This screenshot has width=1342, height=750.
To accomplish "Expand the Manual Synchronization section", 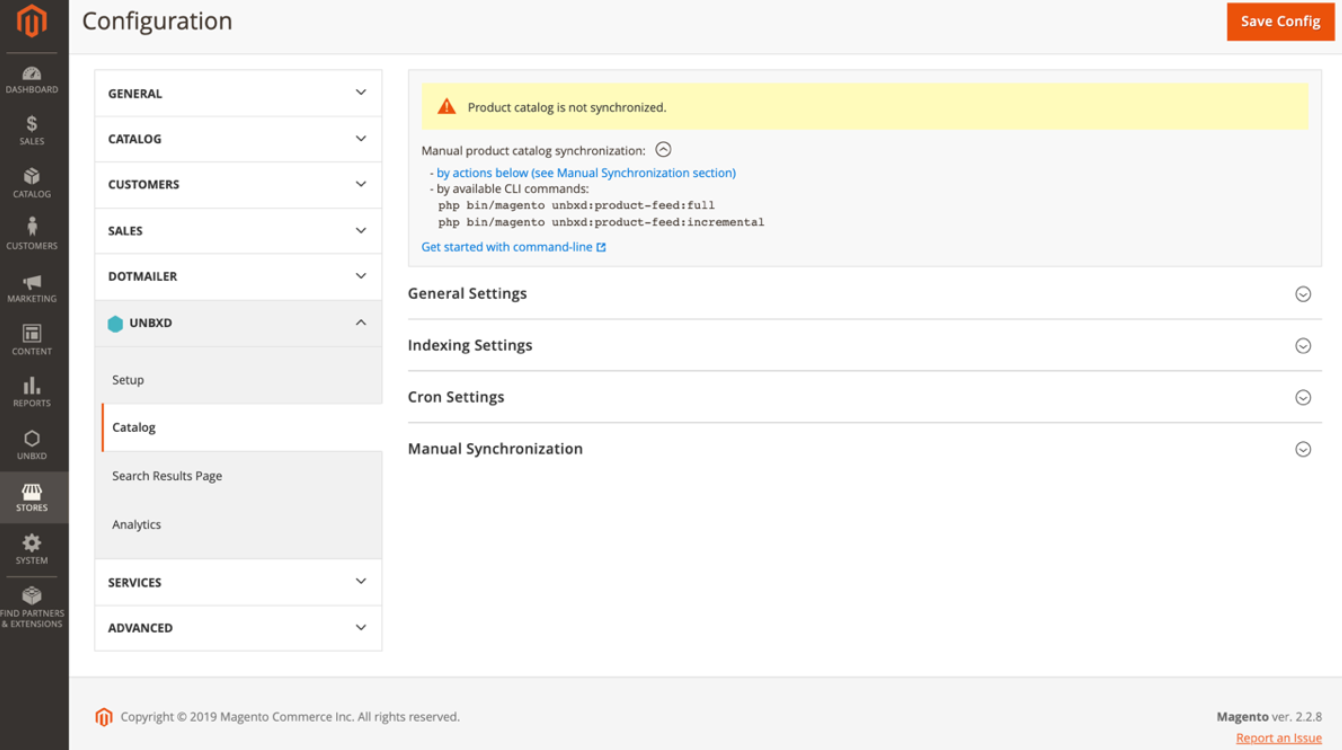I will pyautogui.click(x=864, y=450).
